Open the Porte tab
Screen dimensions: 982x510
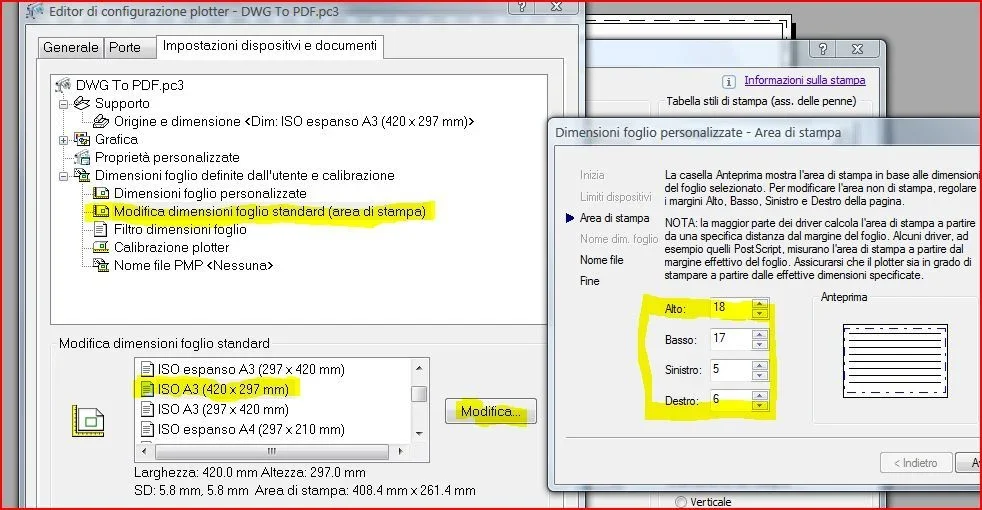[x=125, y=47]
